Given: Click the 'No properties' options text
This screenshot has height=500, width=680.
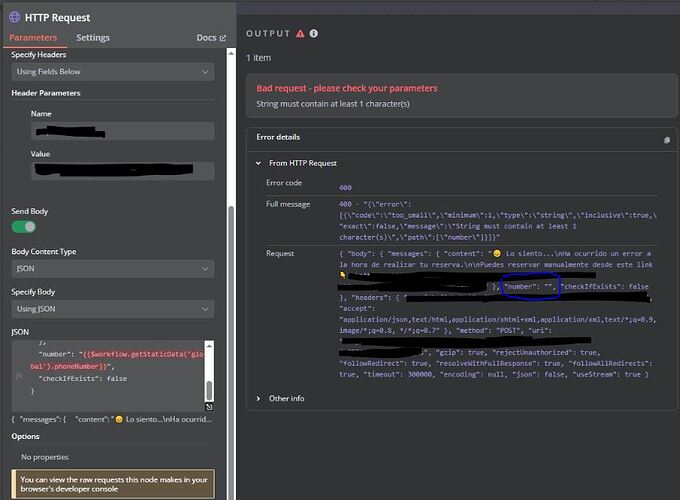Looking at the screenshot, I should click(x=45, y=457).
